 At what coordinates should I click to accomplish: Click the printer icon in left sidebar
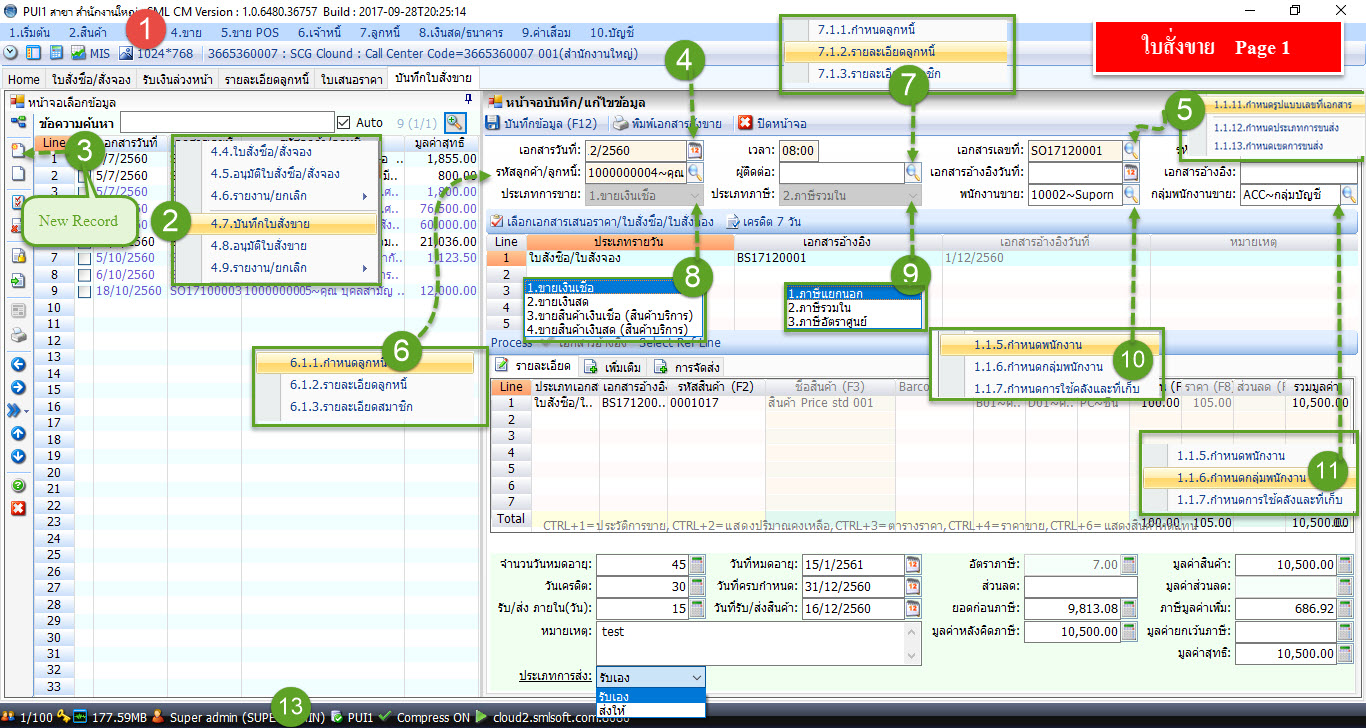(18, 336)
